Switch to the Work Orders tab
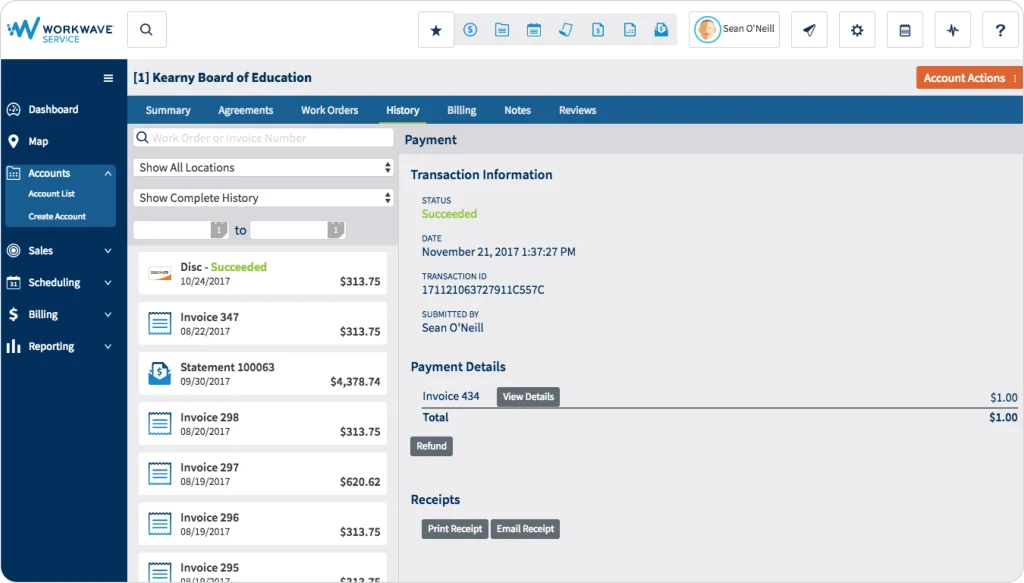This screenshot has height=583, width=1024. point(329,110)
